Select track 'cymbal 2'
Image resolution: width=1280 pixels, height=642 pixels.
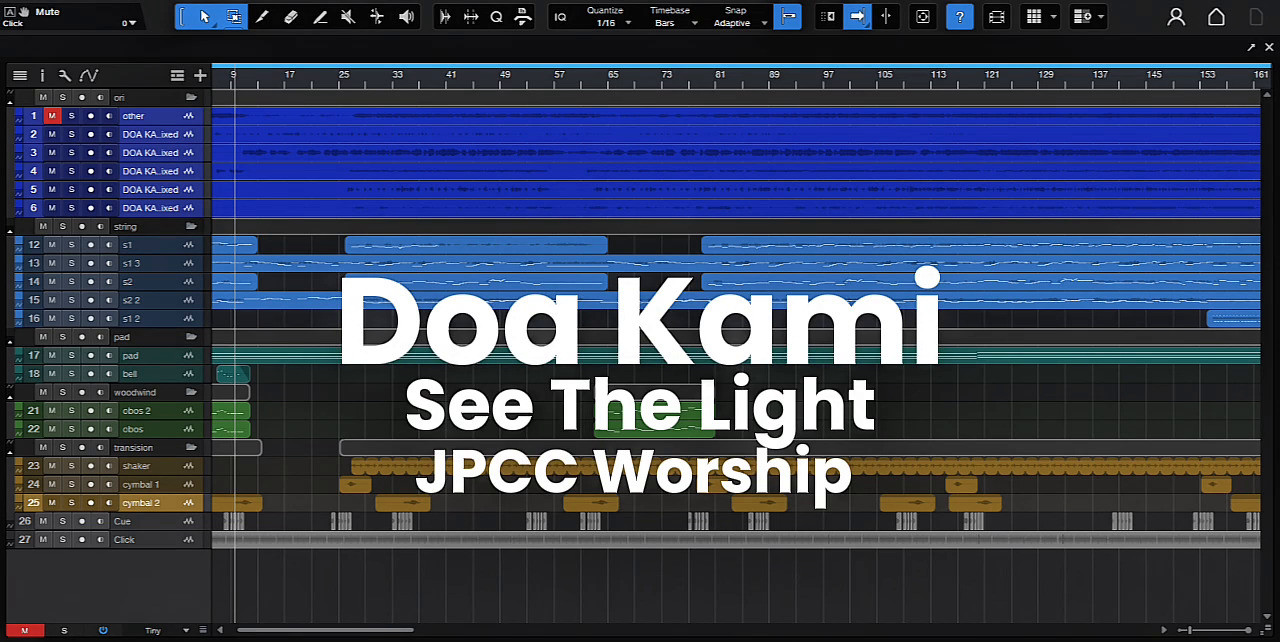tap(140, 503)
